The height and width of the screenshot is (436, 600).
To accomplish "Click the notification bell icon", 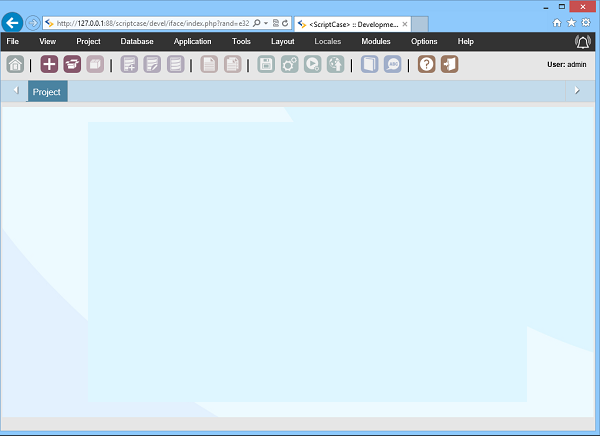I will [583, 41].
